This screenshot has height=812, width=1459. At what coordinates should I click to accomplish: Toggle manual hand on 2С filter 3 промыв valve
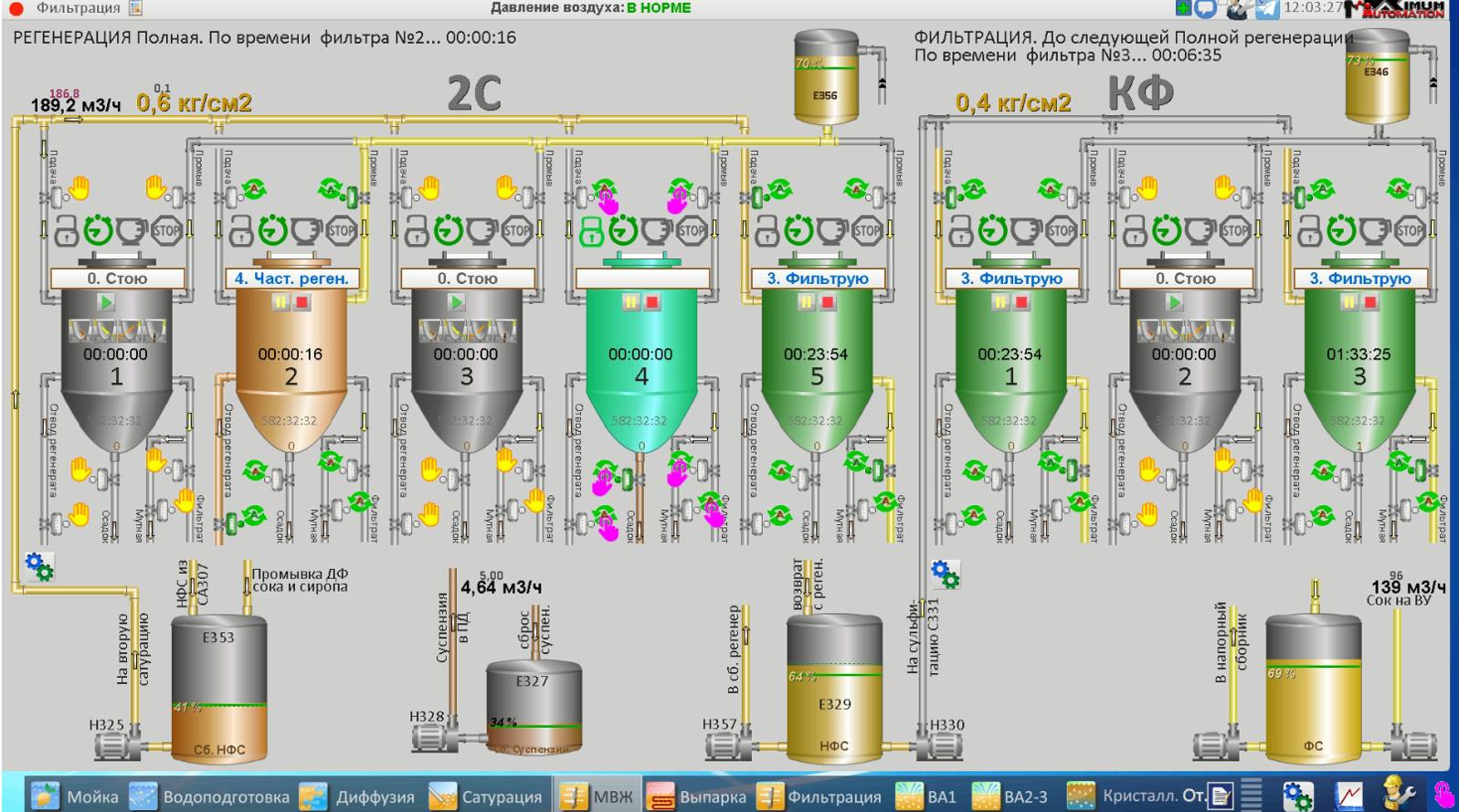(507, 188)
